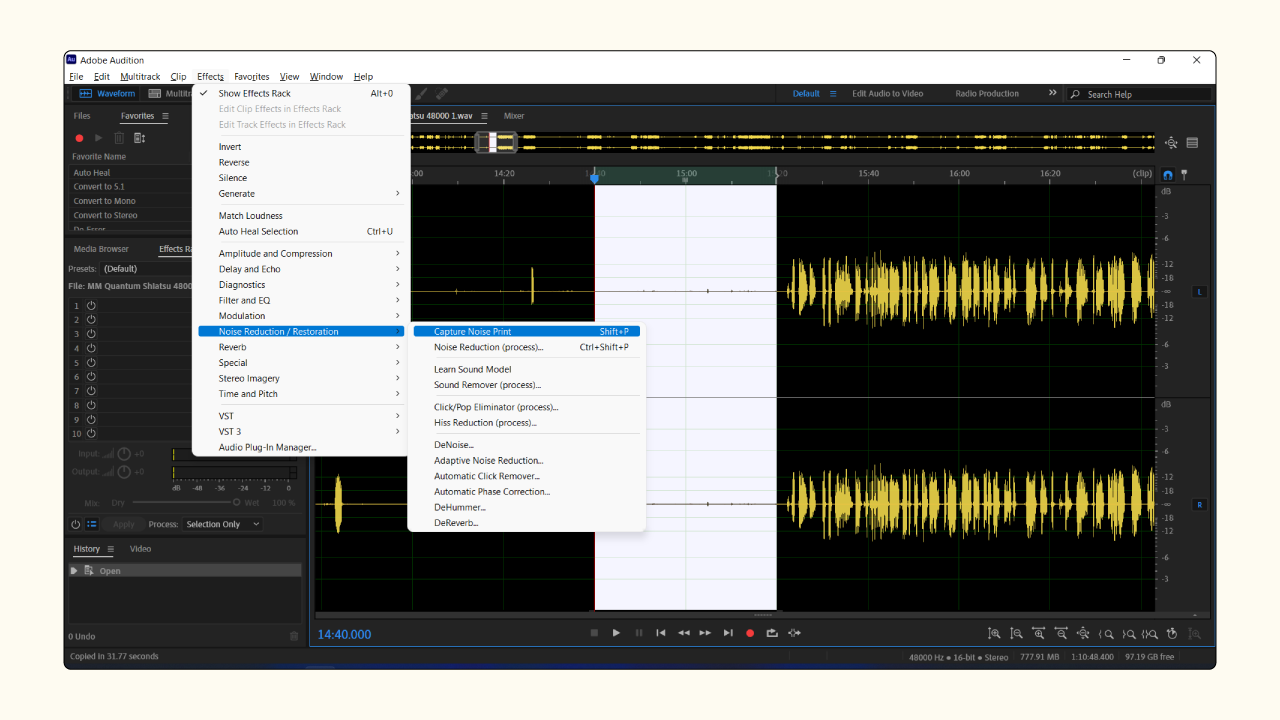Open the Favorites menu in menu bar
1280x720 pixels.
[x=252, y=77]
